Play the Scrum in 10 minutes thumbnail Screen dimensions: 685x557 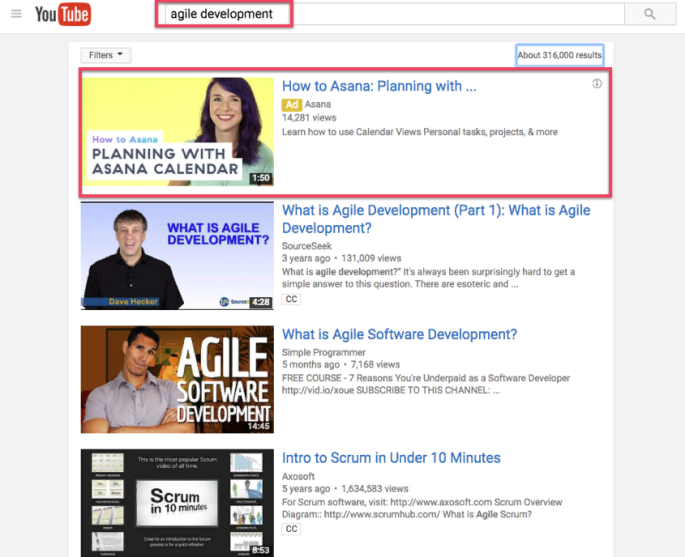[x=177, y=503]
